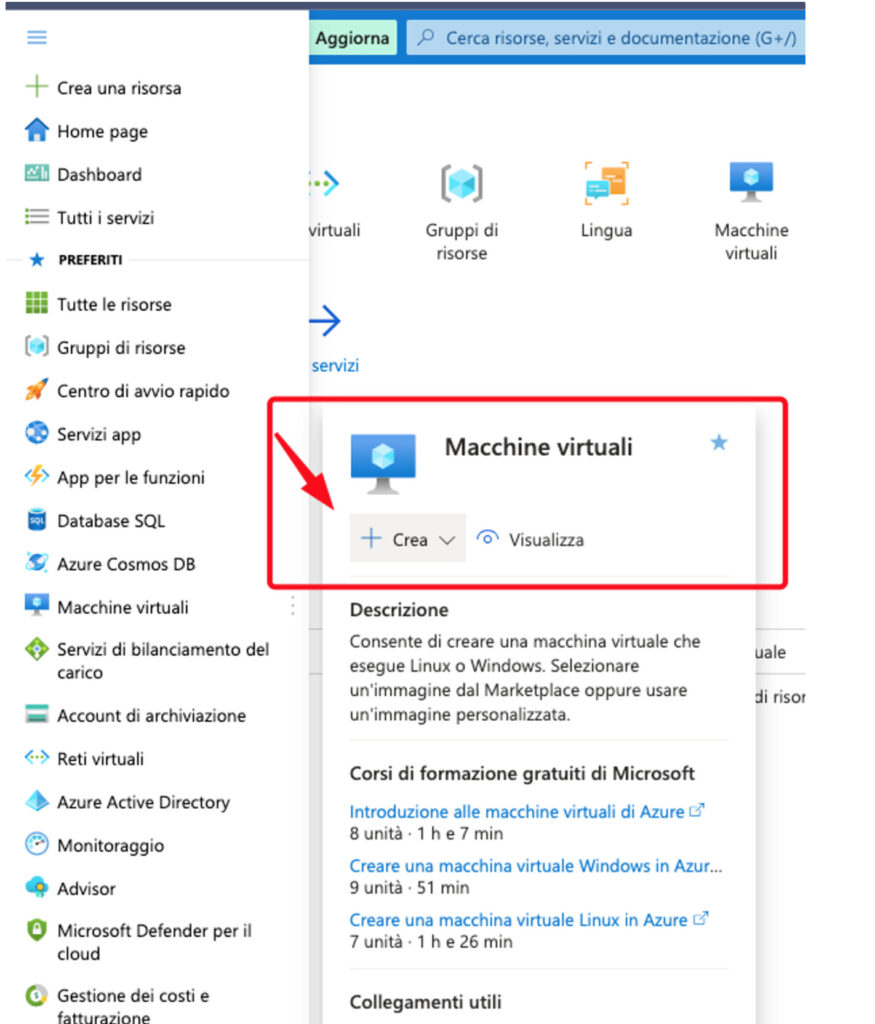Click the Crea una risorsa plus icon

click(37, 86)
